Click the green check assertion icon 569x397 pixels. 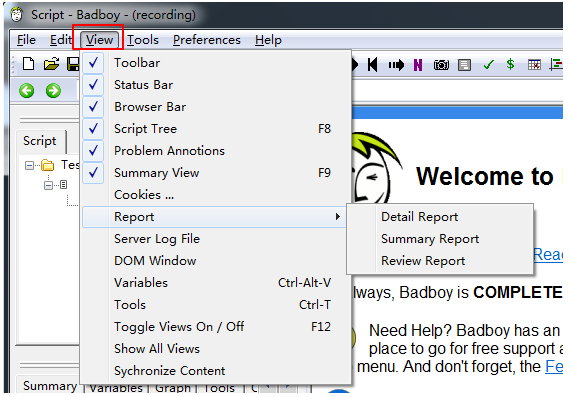[488, 65]
